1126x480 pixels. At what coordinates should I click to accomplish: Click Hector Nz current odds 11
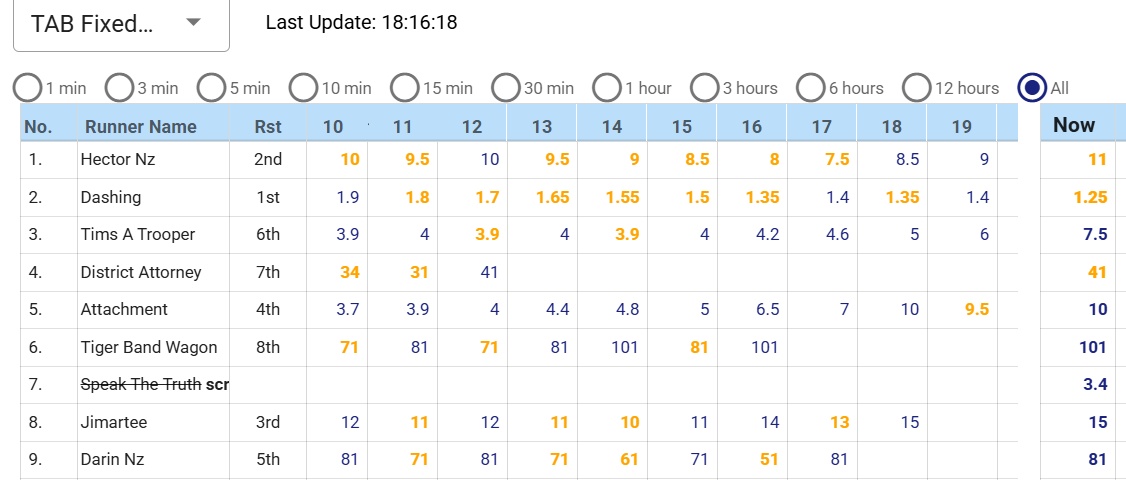click(x=1097, y=159)
